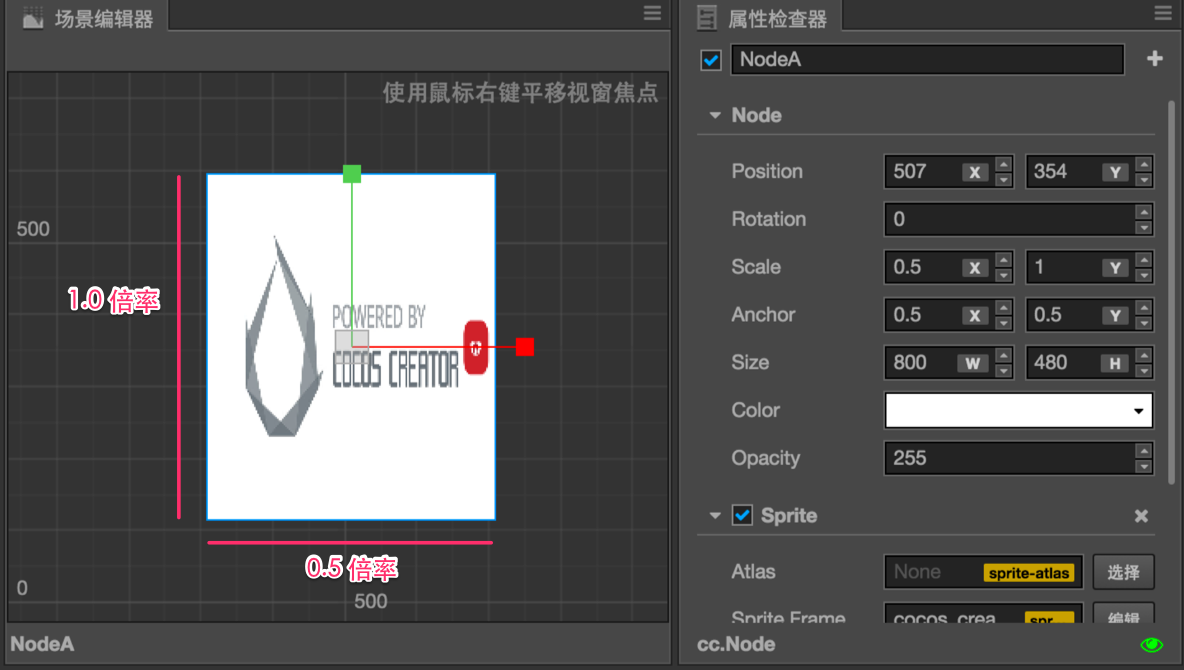Click the Anchor property label

763,314
